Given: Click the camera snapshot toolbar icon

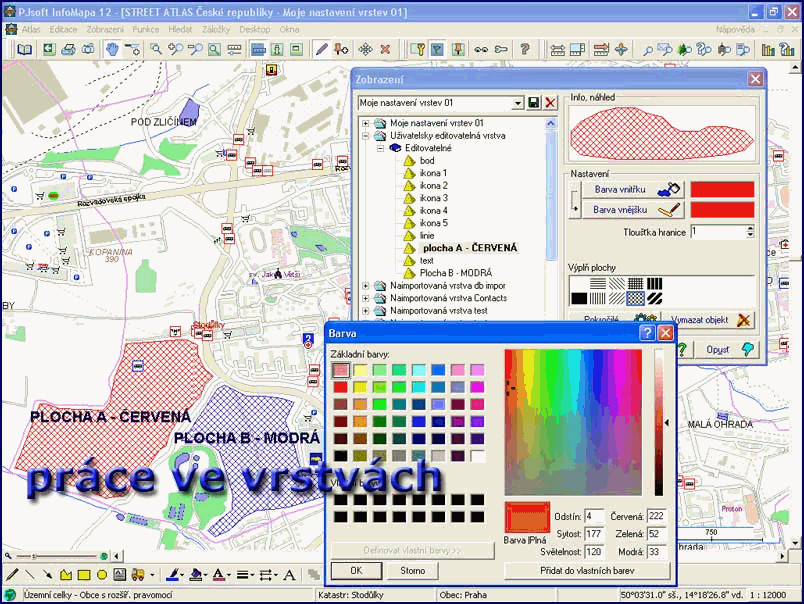Looking at the screenshot, I should [x=89, y=49].
